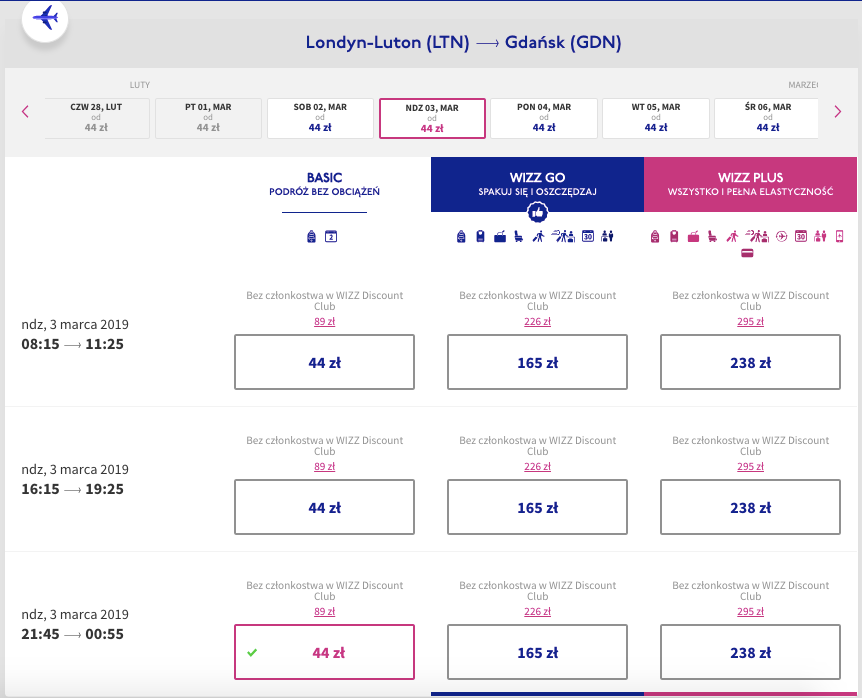The height and width of the screenshot is (698, 862).
Task: Click the 30-day calendar icon under WIZZ GO
Action: [588, 236]
